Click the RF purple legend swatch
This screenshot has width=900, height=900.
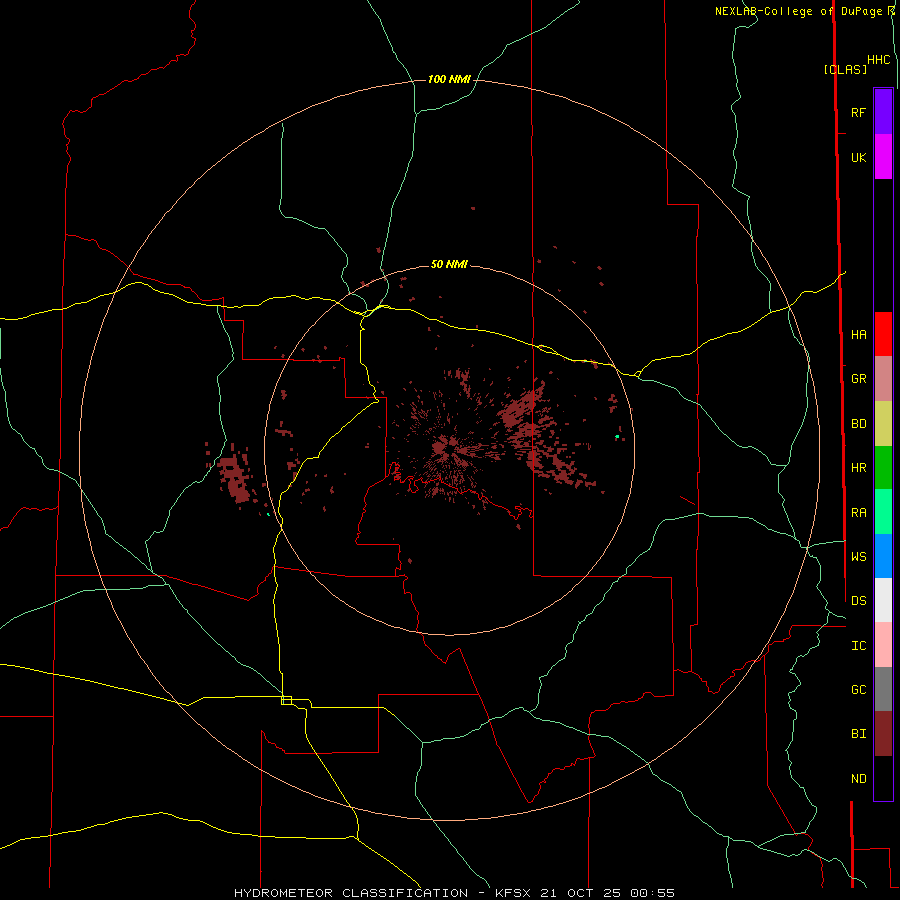point(883,112)
